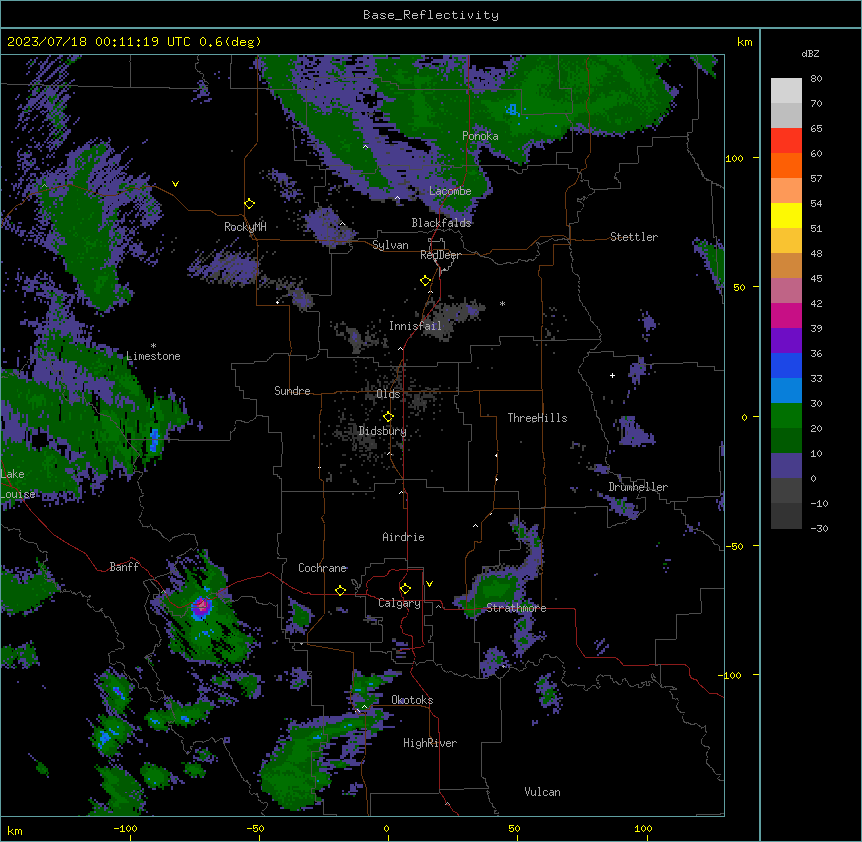
Task: Click the magenta storm core east of Banff
Action: (202, 606)
